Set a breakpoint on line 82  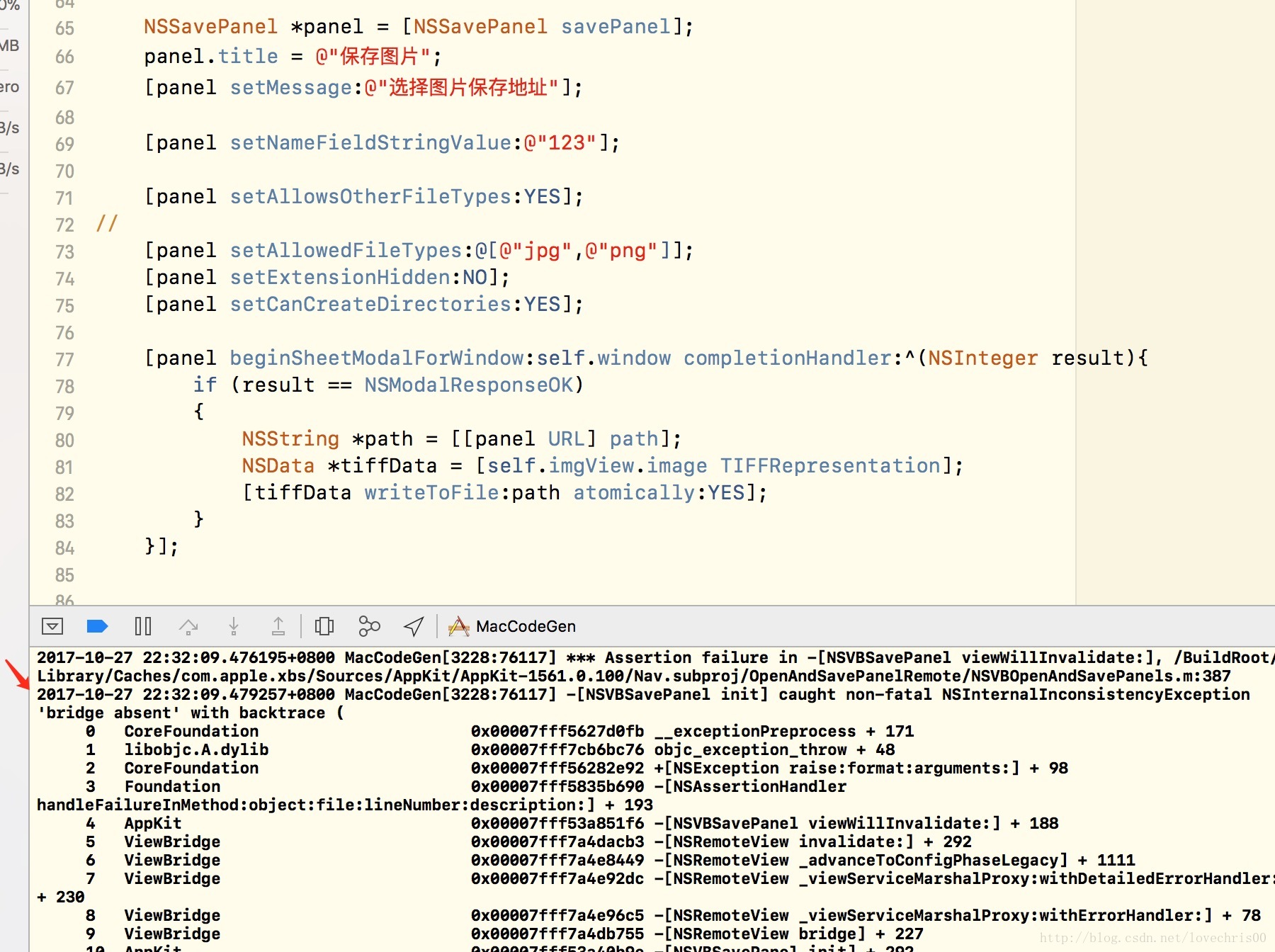(64, 494)
